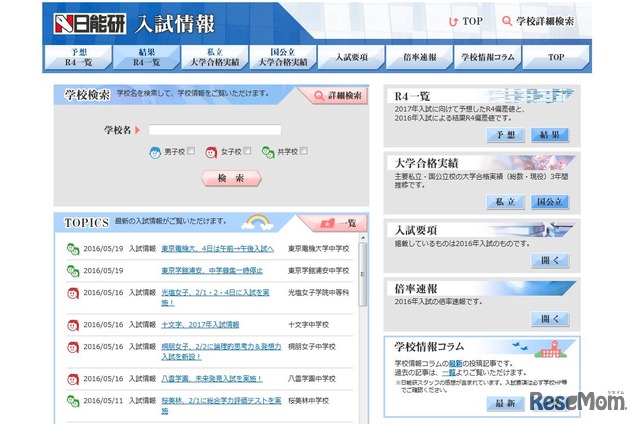640x424 pixels.
Task: Click the TOPICS list scrollbar thumb
Action: click(362, 274)
